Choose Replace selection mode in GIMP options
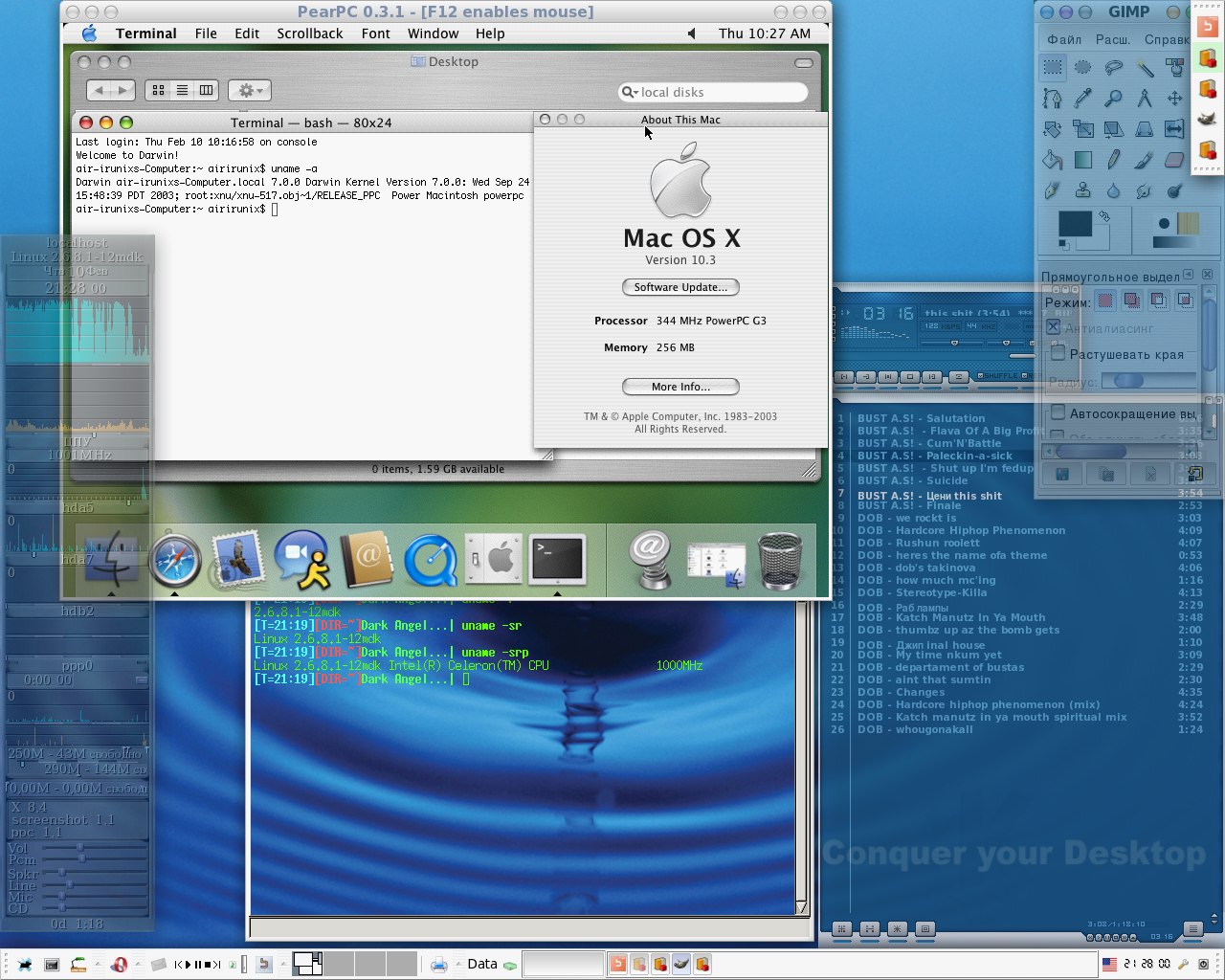This screenshot has height=980, width=1225. click(x=1104, y=301)
